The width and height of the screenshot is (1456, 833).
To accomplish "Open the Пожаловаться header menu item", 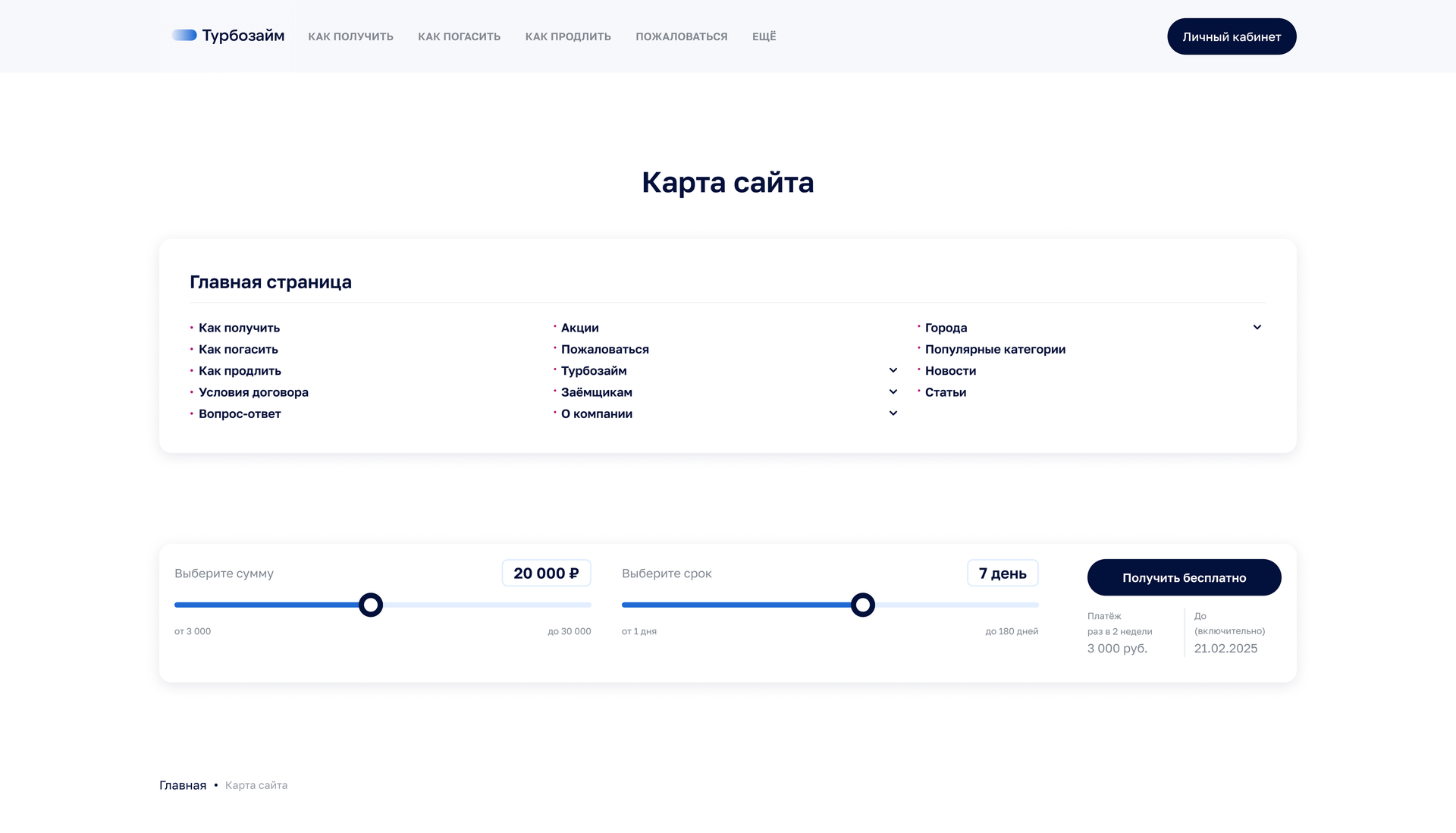I will [681, 36].
